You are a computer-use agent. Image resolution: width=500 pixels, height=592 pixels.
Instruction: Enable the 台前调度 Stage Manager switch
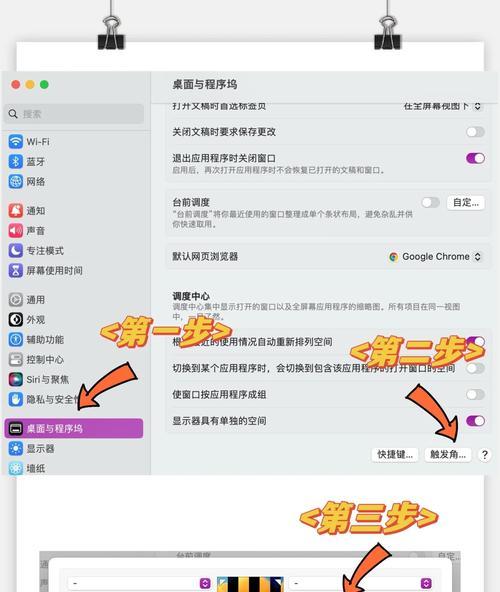click(x=431, y=203)
